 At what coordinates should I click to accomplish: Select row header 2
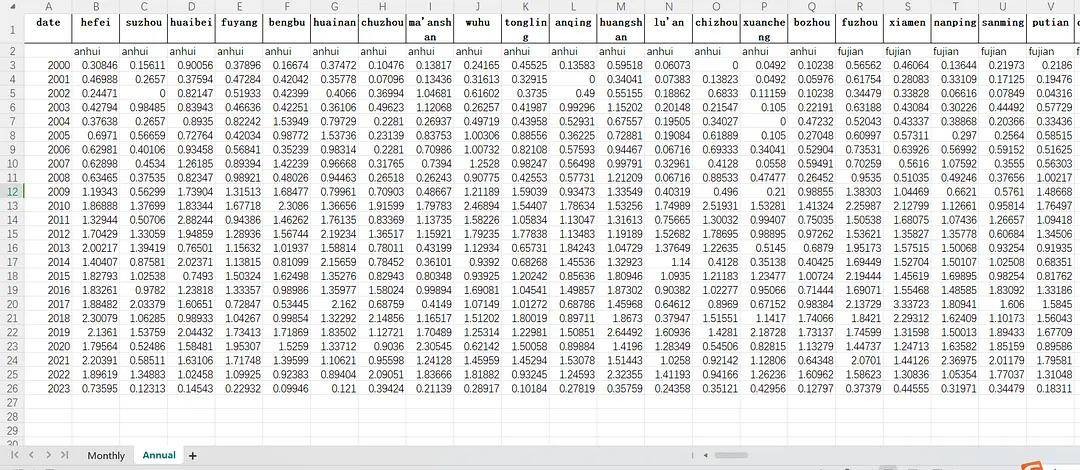tap(12, 51)
